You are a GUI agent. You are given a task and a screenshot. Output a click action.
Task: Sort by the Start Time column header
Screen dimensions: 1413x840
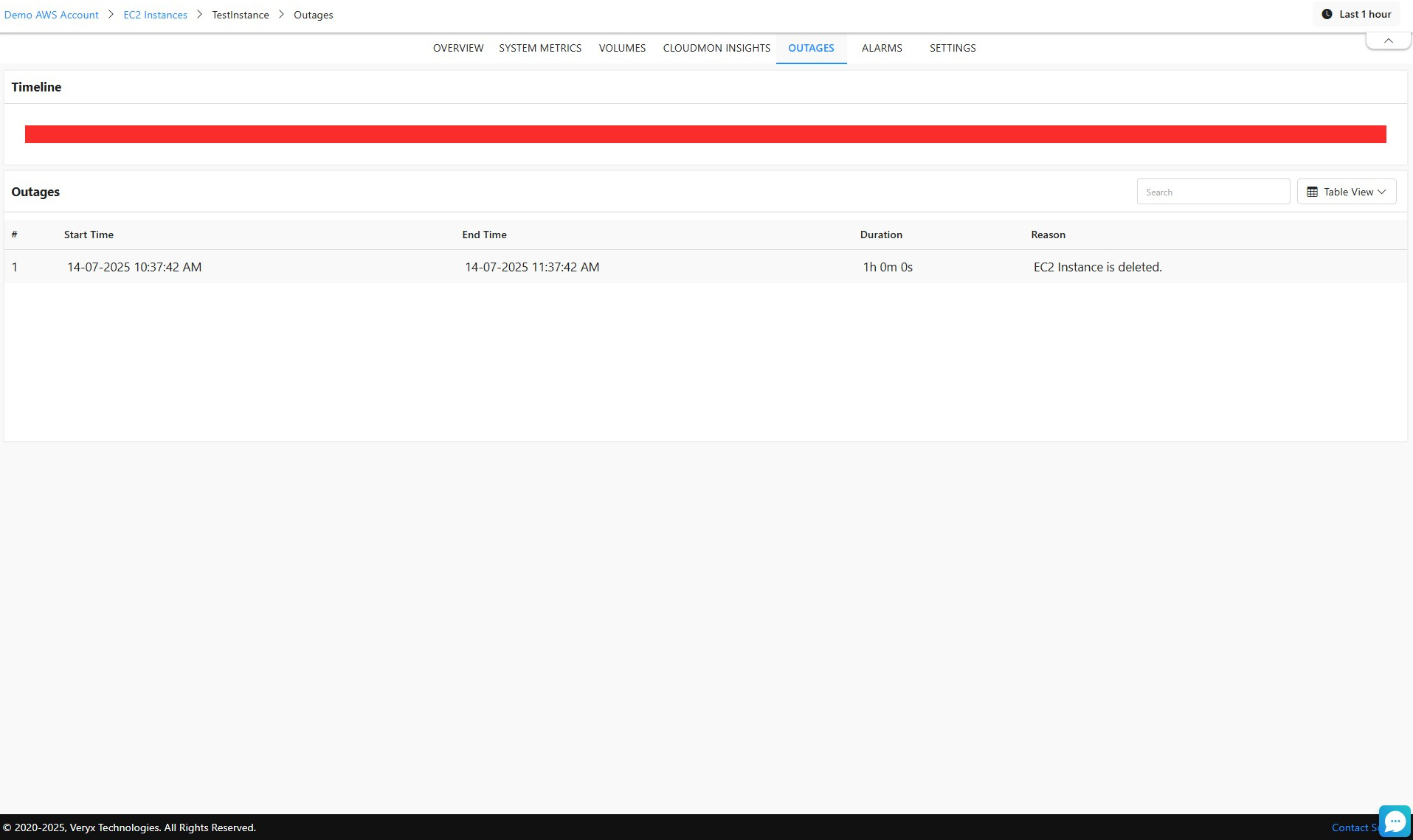(89, 235)
